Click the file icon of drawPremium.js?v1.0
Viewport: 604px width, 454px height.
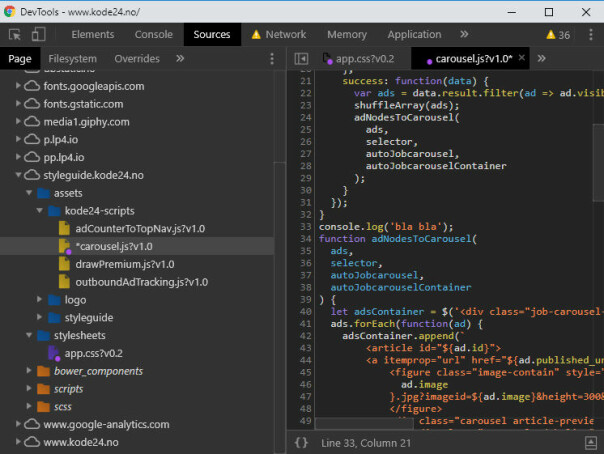tap(64, 264)
